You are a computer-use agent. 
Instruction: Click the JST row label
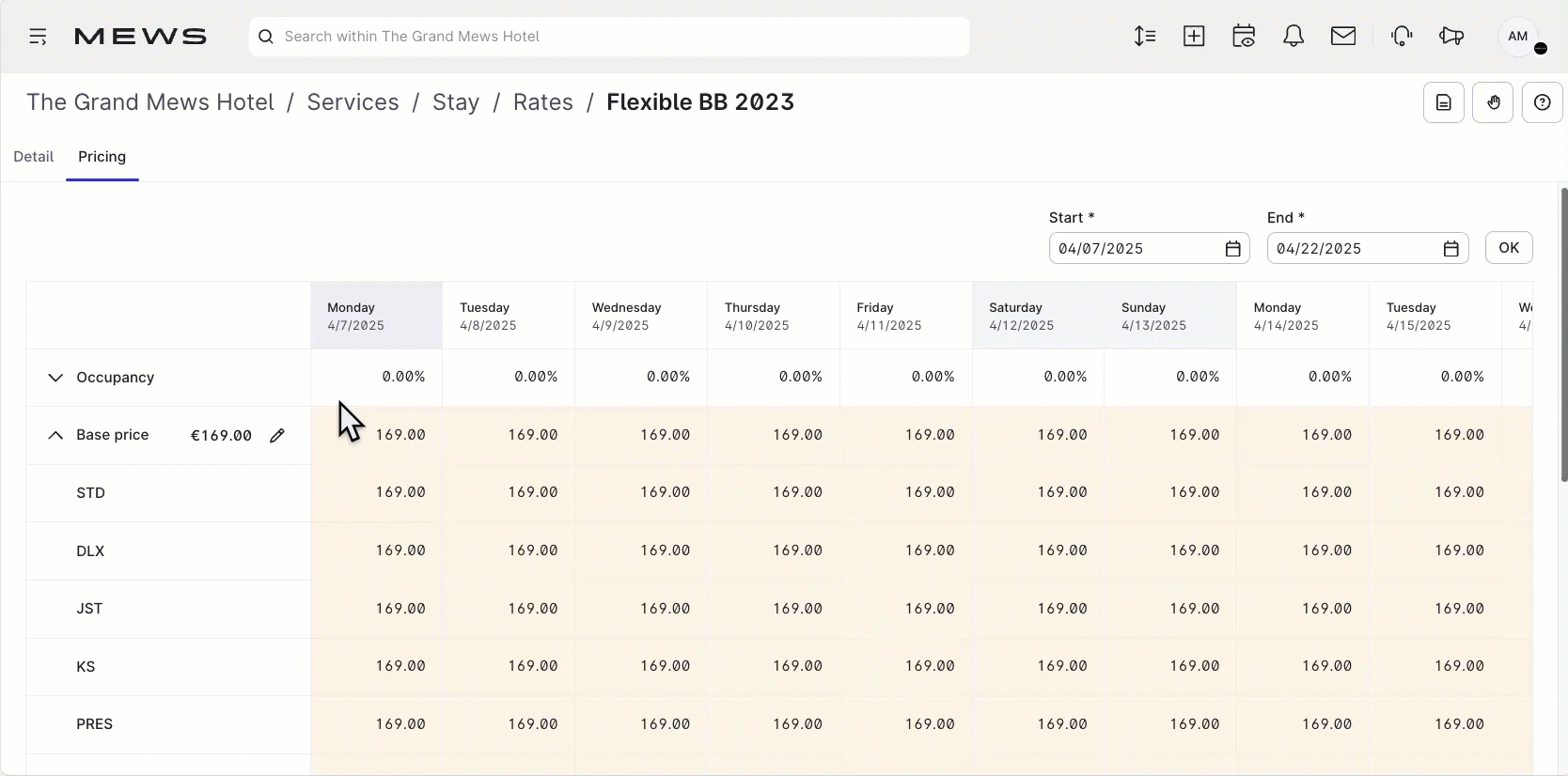tap(89, 609)
